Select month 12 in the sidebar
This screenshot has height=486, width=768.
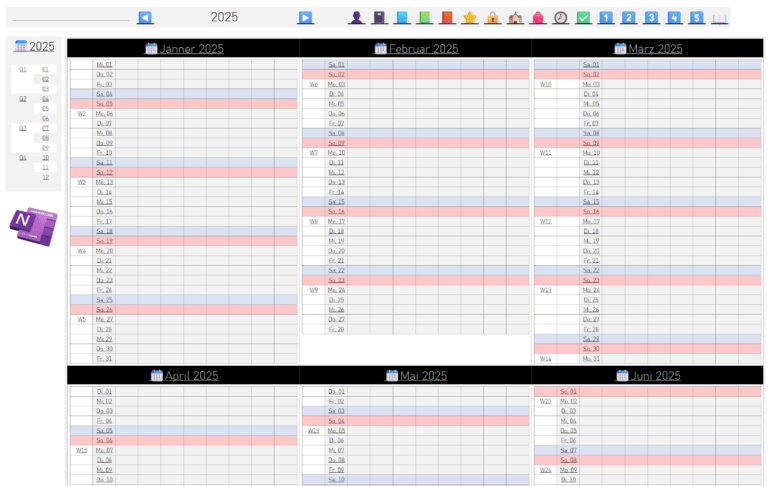coord(45,177)
